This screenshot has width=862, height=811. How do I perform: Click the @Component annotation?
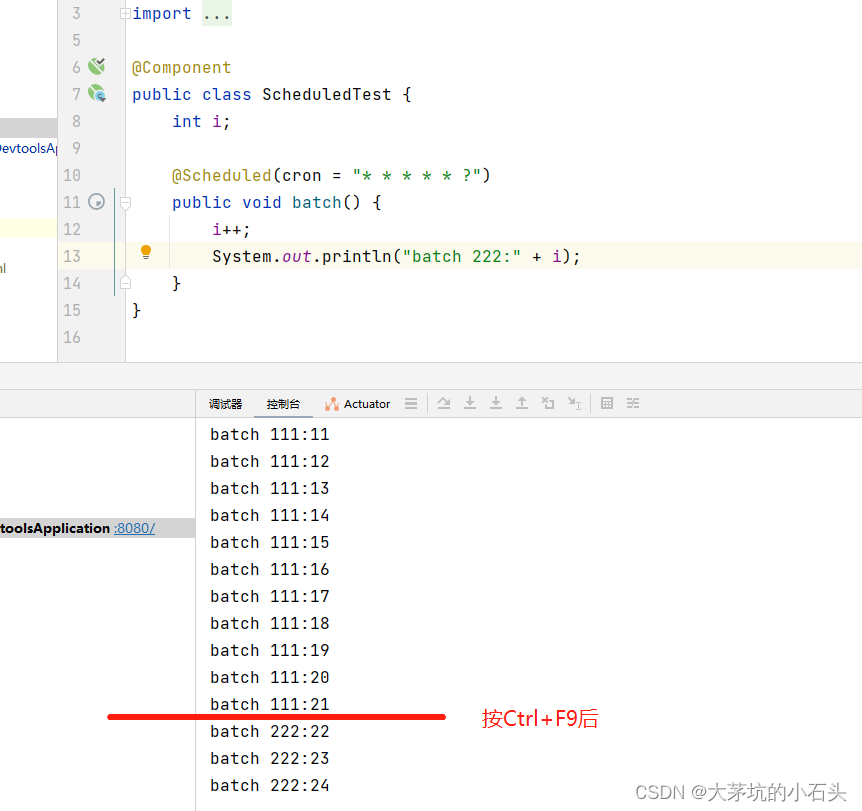pos(181,67)
